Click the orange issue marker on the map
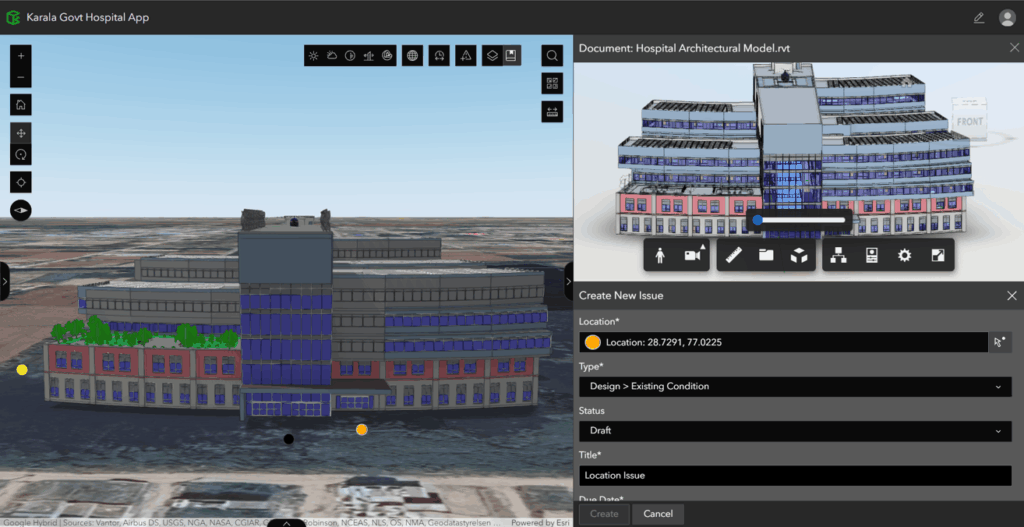The image size is (1024, 527). tap(362, 429)
